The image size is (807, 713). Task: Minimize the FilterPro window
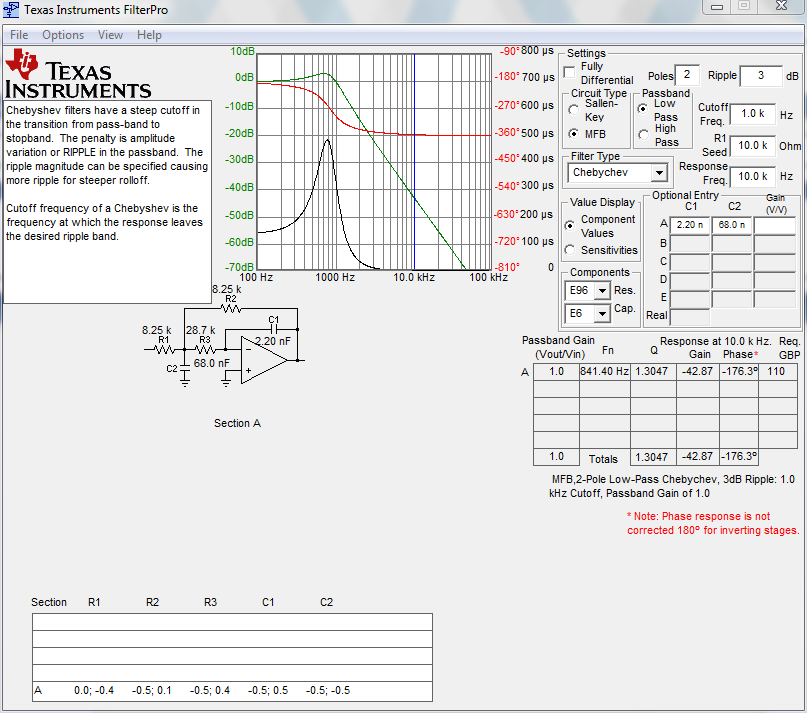[x=717, y=7]
